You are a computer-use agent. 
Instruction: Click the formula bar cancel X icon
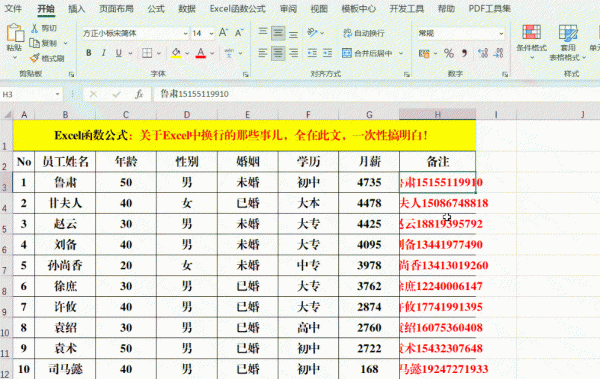click(93, 94)
